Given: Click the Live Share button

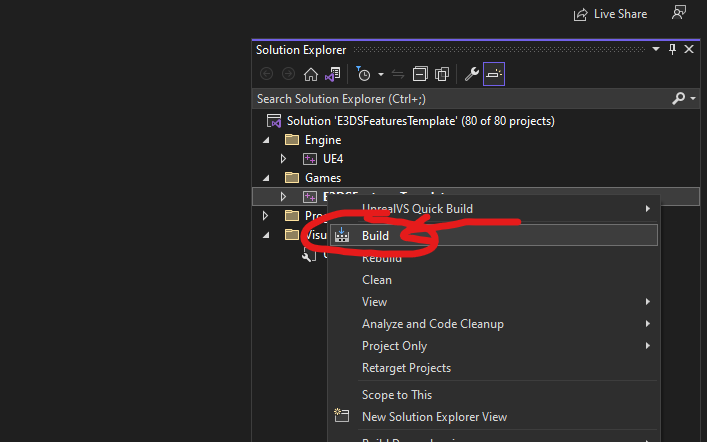Looking at the screenshot, I should 610,14.
